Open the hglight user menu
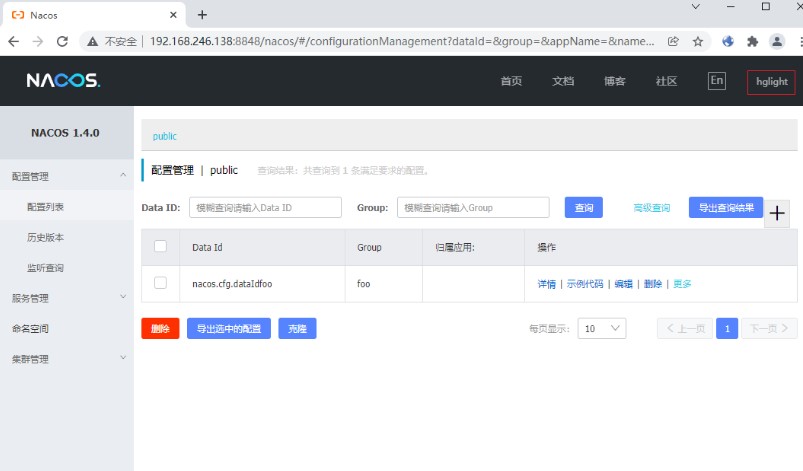The image size is (803, 471). pyautogui.click(x=771, y=82)
